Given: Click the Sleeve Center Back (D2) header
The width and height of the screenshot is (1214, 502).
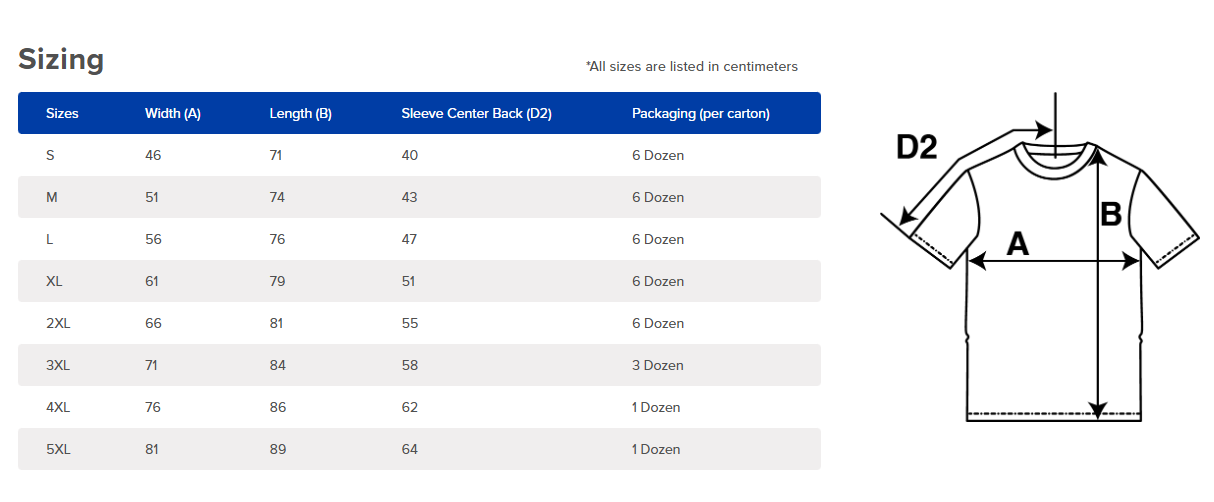Looking at the screenshot, I should tap(476, 113).
